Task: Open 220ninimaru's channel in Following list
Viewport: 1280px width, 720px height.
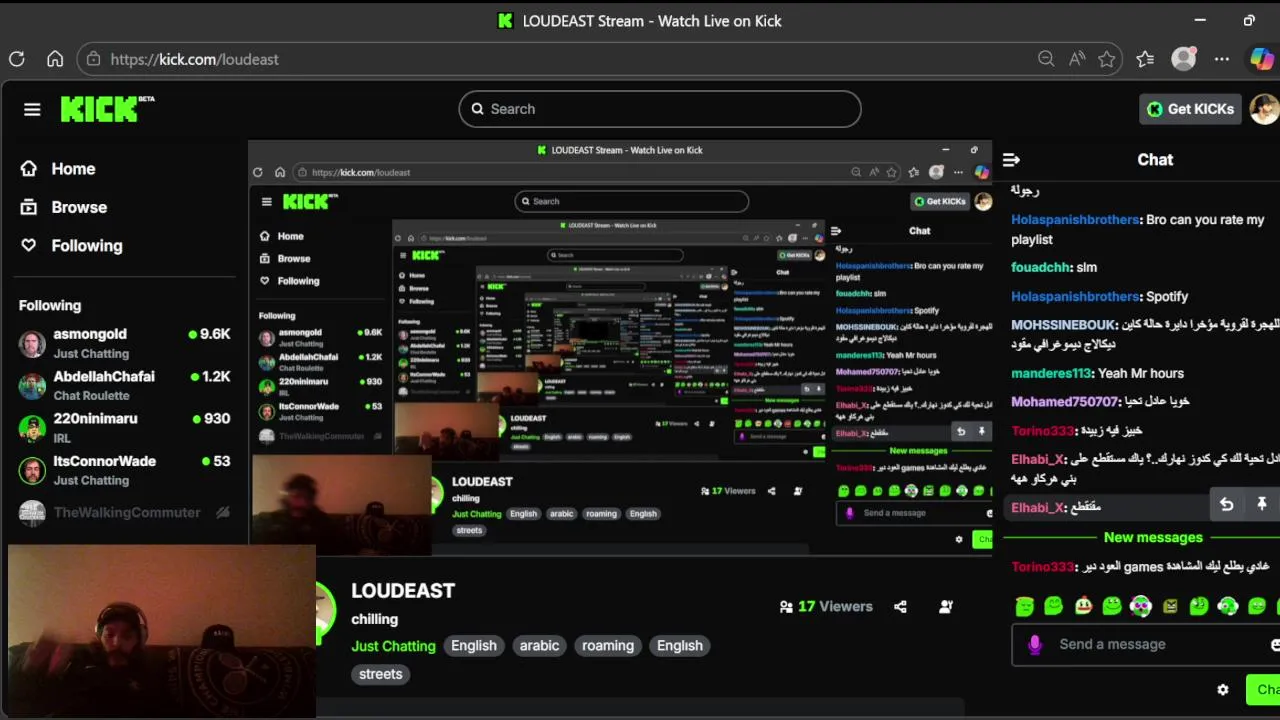Action: 125,427
